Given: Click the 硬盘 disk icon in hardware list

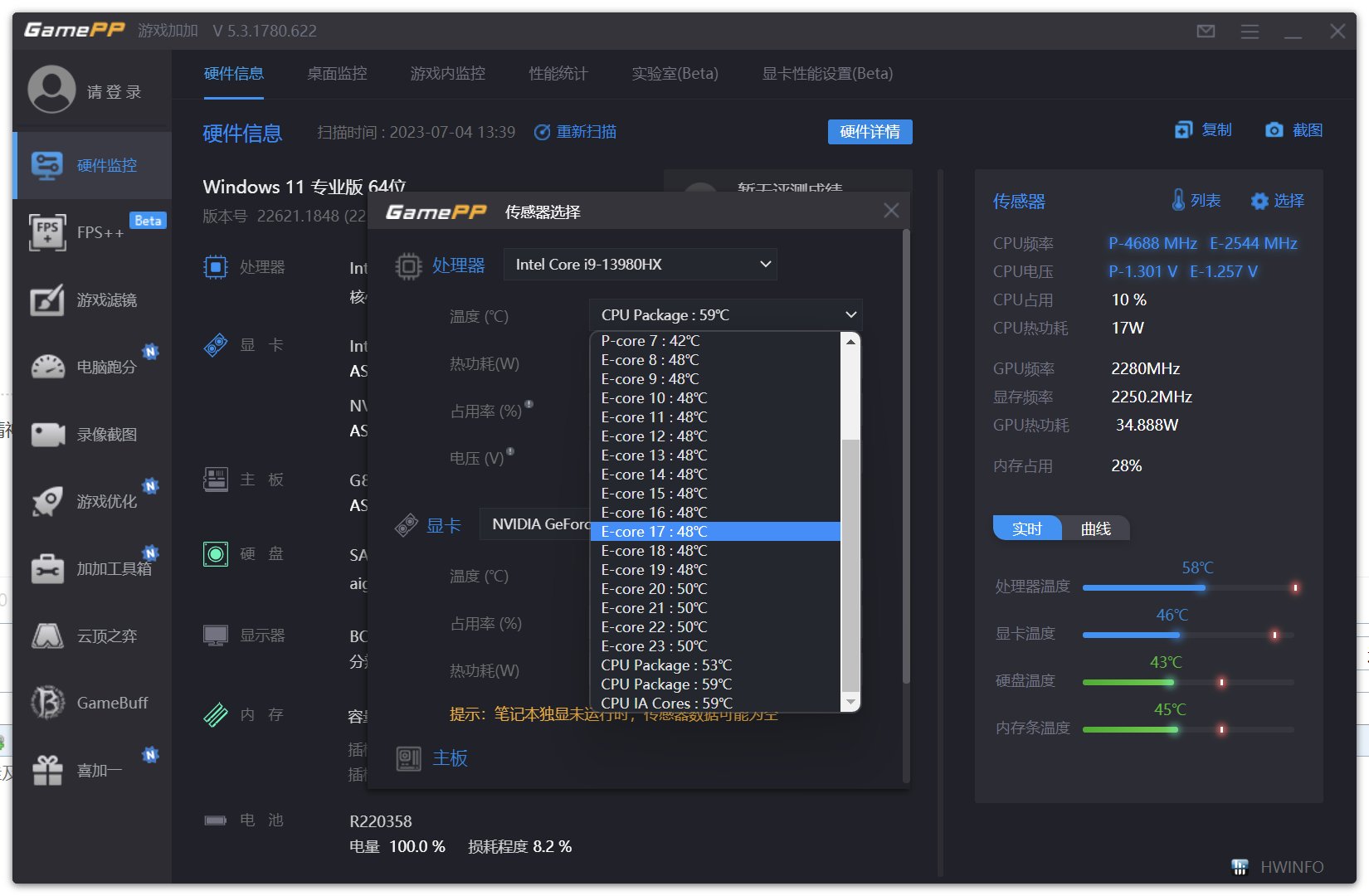Looking at the screenshot, I should (216, 553).
